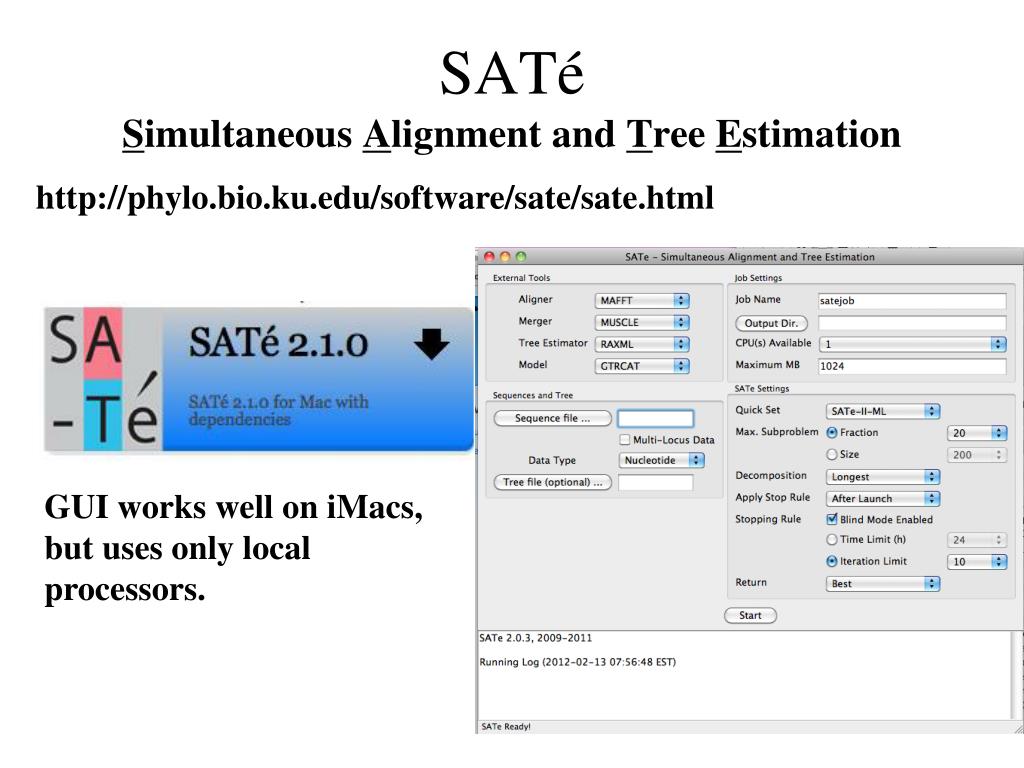The height and width of the screenshot is (768, 1024).
Task: Click the Output Dir. button
Action: click(771, 323)
